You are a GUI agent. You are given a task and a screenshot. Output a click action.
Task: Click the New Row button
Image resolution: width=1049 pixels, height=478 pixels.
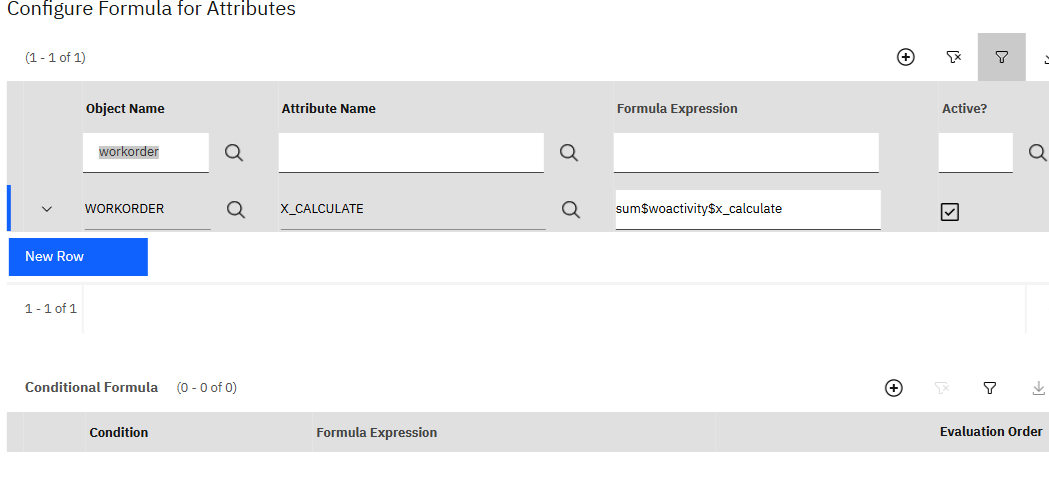pos(78,257)
